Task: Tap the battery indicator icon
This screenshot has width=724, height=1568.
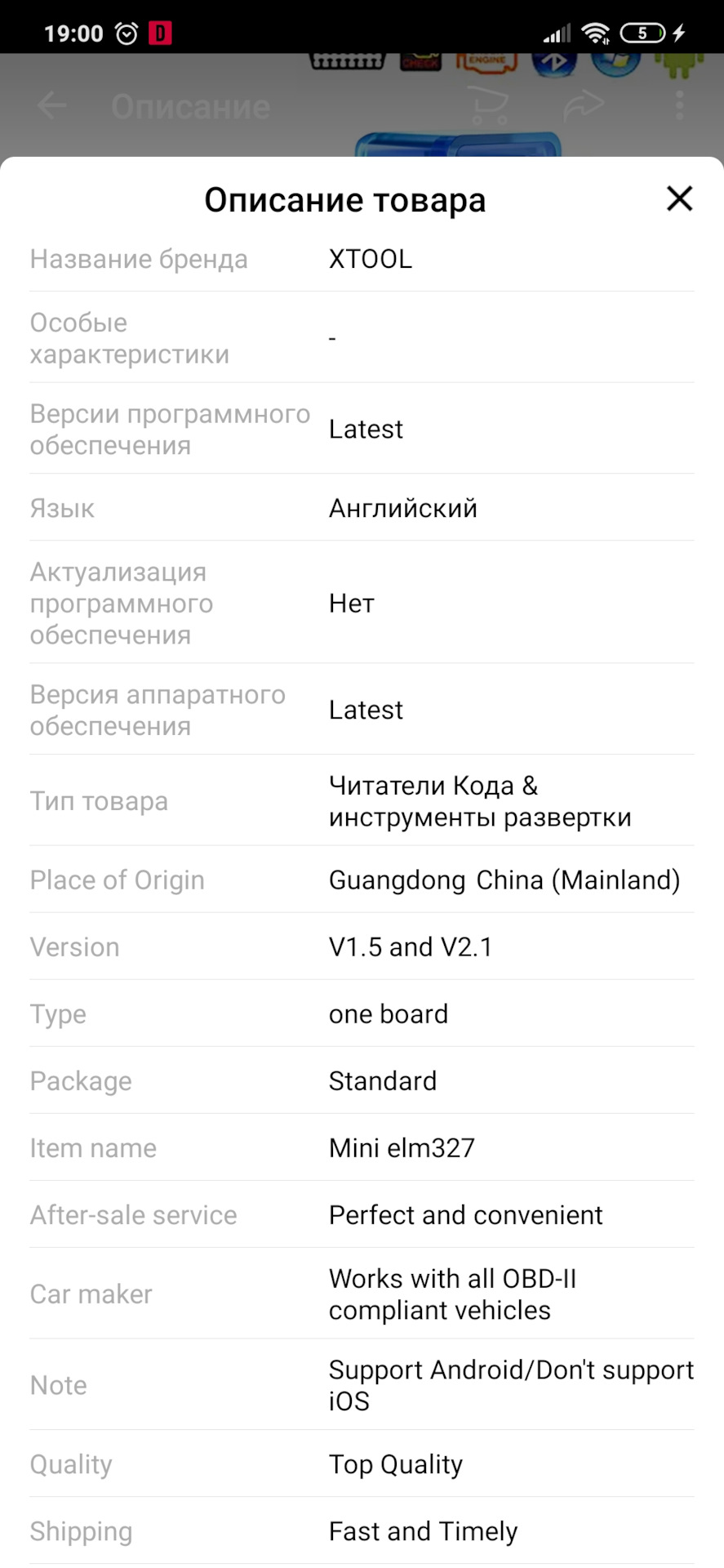Action: [x=643, y=33]
